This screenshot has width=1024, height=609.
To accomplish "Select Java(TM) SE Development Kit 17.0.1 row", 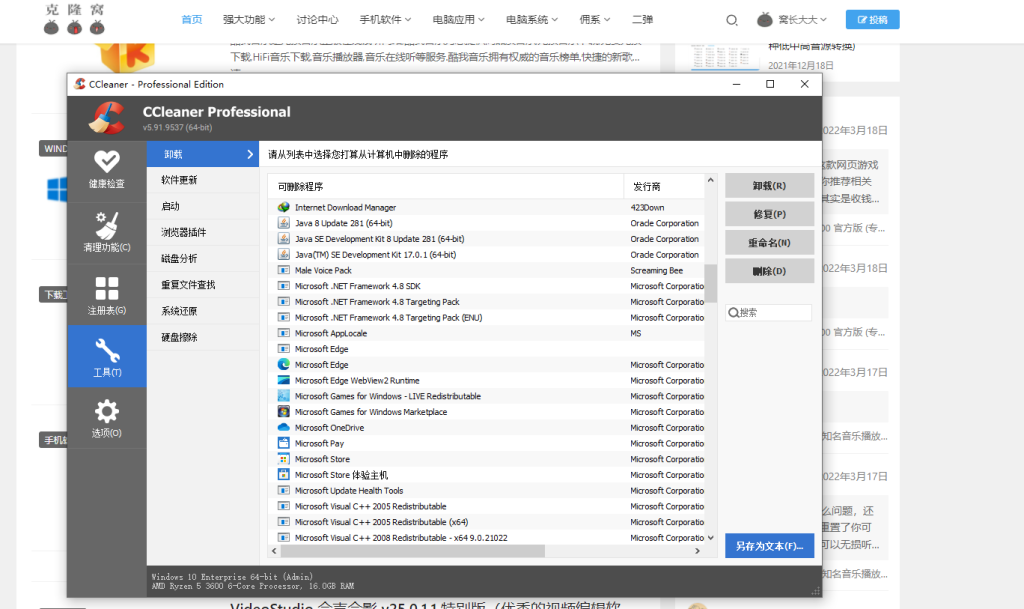I will [x=486, y=255].
